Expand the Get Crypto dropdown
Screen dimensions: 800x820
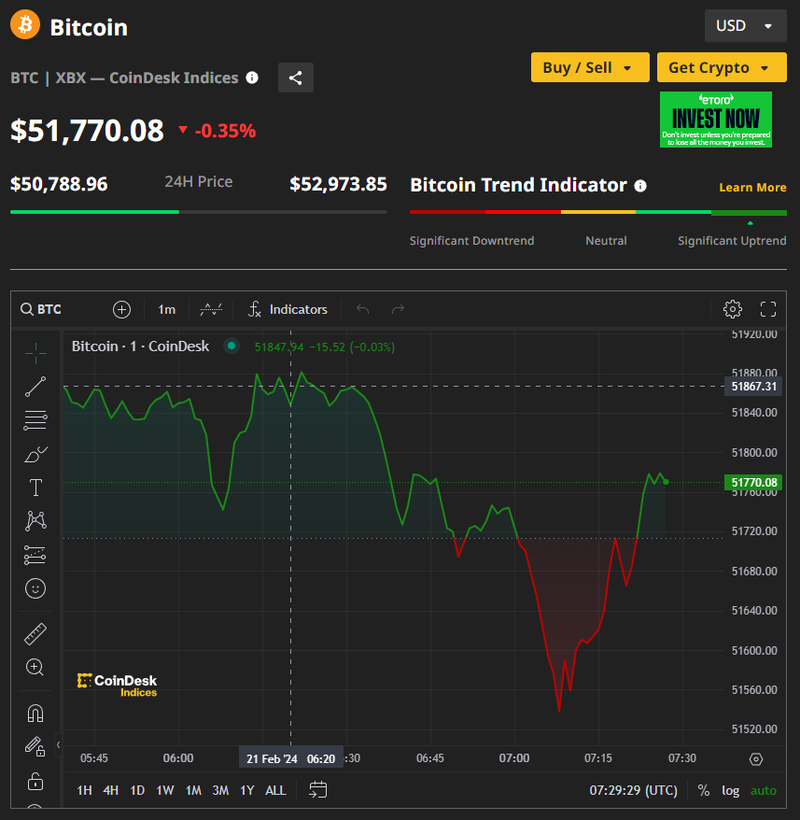tap(721, 67)
